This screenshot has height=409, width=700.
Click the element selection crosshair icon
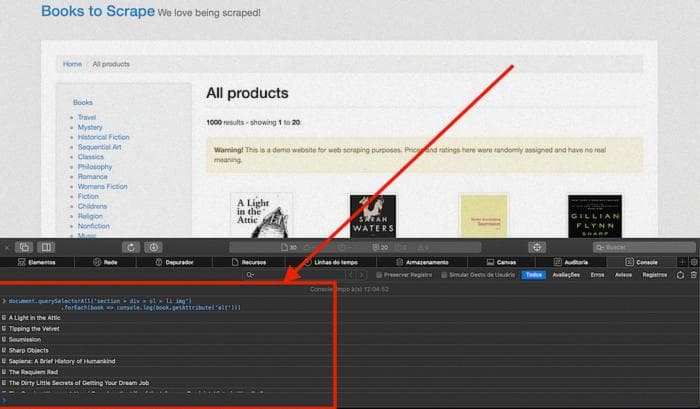(537, 247)
